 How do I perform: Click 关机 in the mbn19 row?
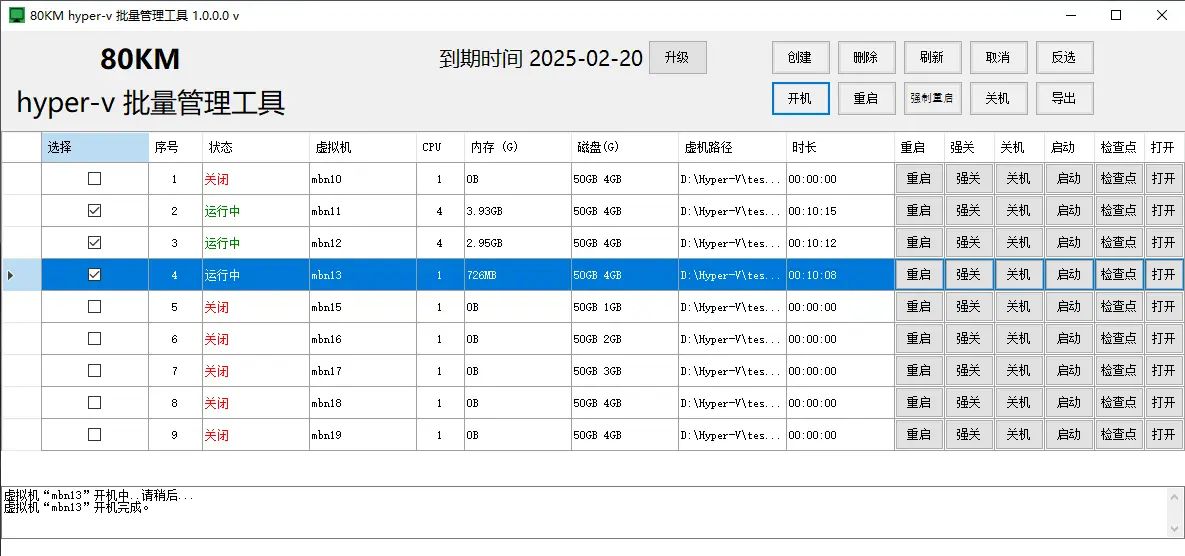pyautogui.click(x=1019, y=434)
